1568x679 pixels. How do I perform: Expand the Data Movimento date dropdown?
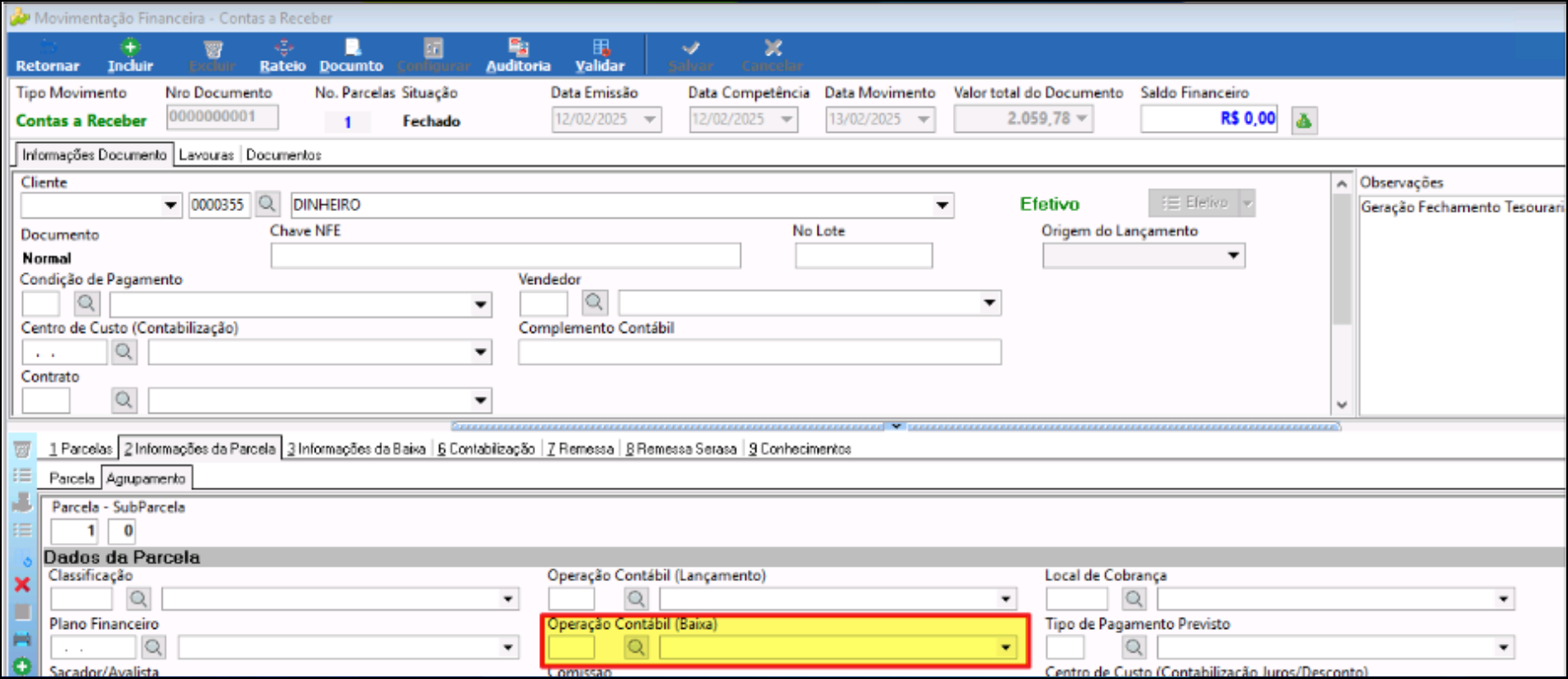coord(924,119)
